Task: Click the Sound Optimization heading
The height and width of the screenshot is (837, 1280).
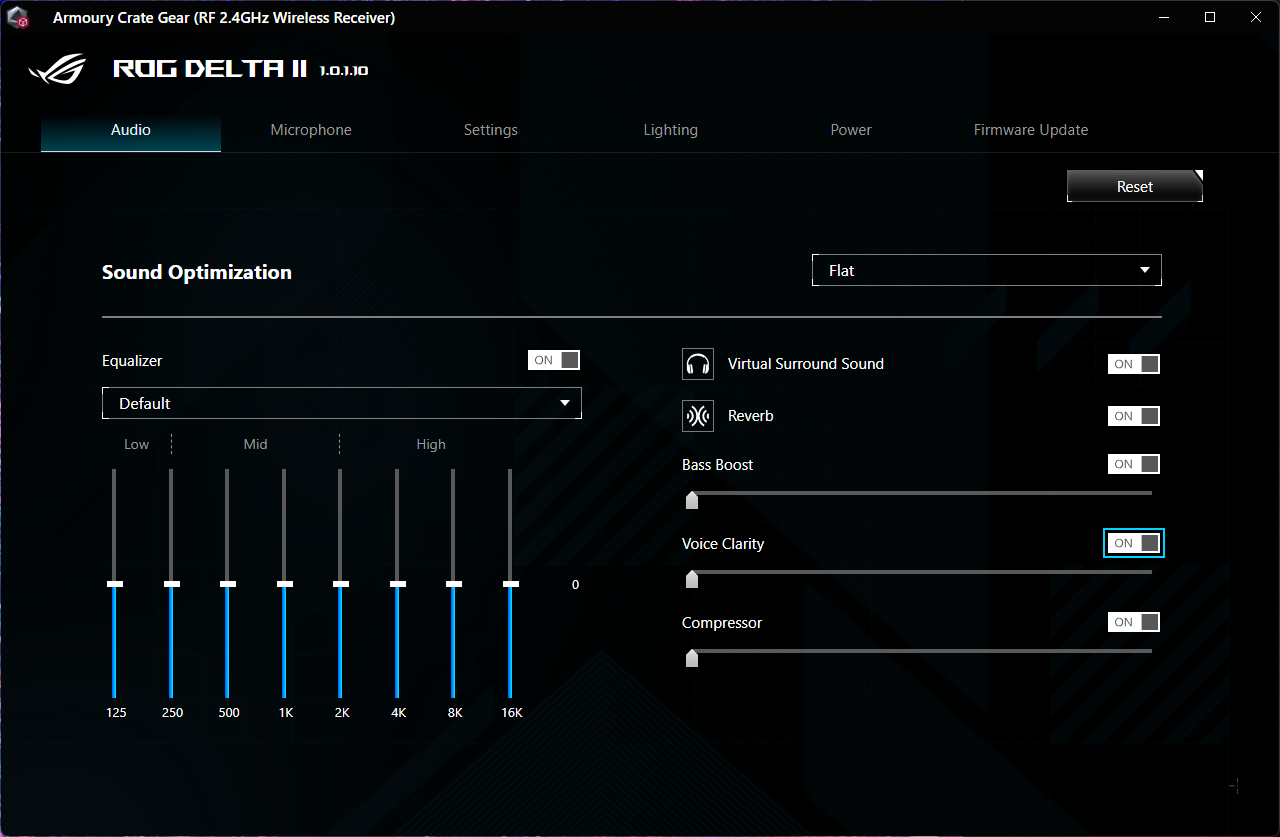Action: (x=197, y=272)
